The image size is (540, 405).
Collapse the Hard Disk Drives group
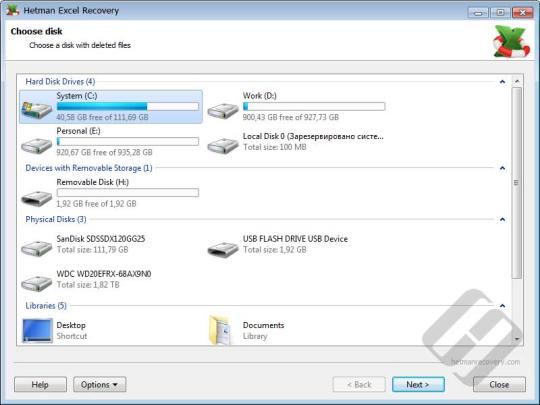(502, 82)
